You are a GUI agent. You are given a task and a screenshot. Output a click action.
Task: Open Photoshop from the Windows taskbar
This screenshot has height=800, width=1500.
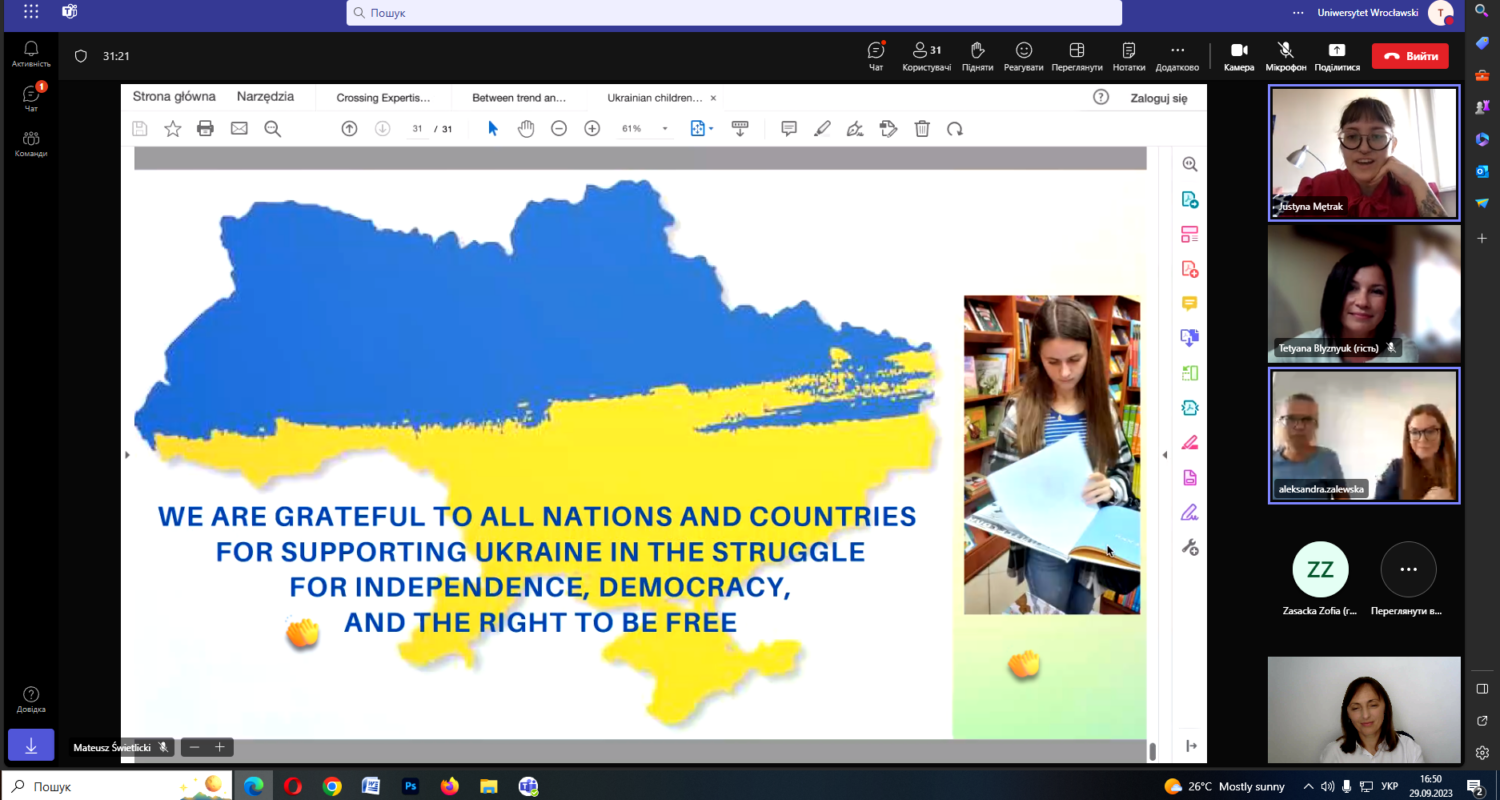click(410, 786)
